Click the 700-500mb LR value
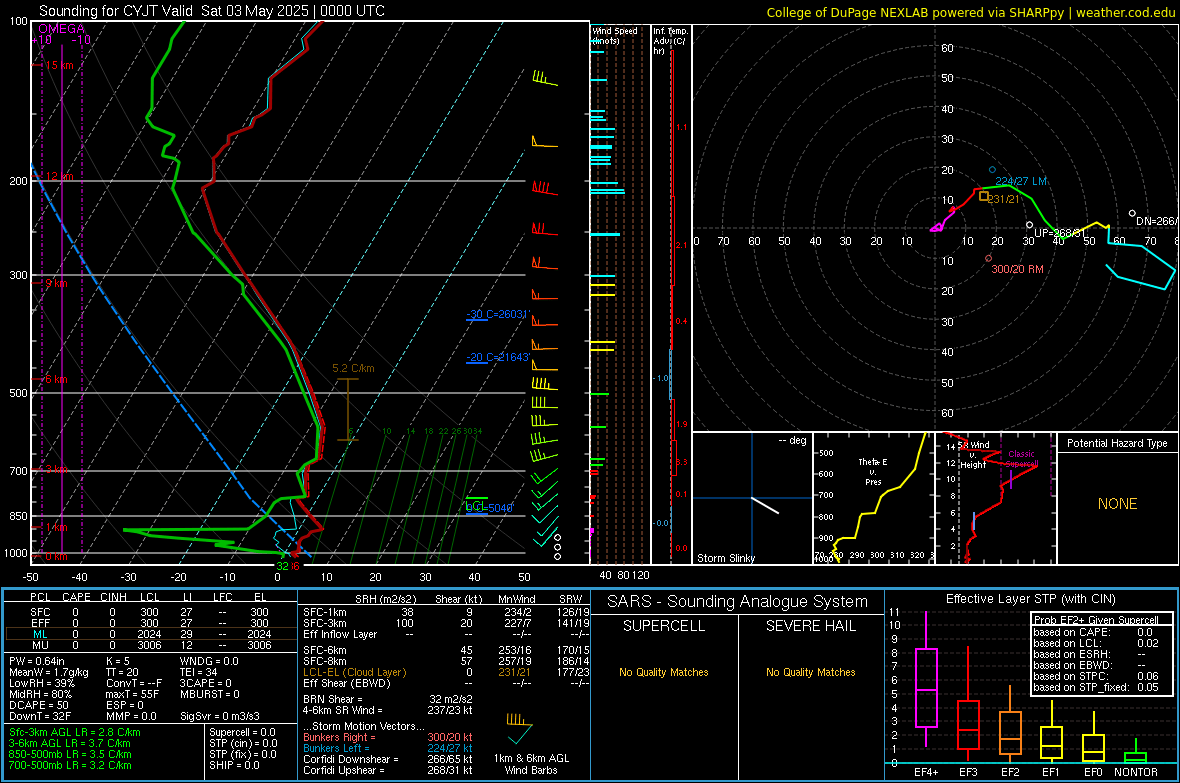 (x=70, y=765)
